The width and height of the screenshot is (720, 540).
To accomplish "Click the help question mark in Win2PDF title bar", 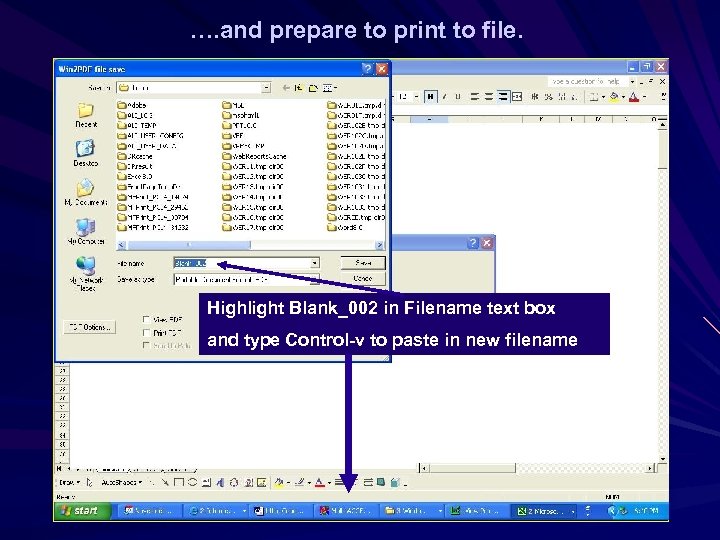I will pyautogui.click(x=367, y=69).
